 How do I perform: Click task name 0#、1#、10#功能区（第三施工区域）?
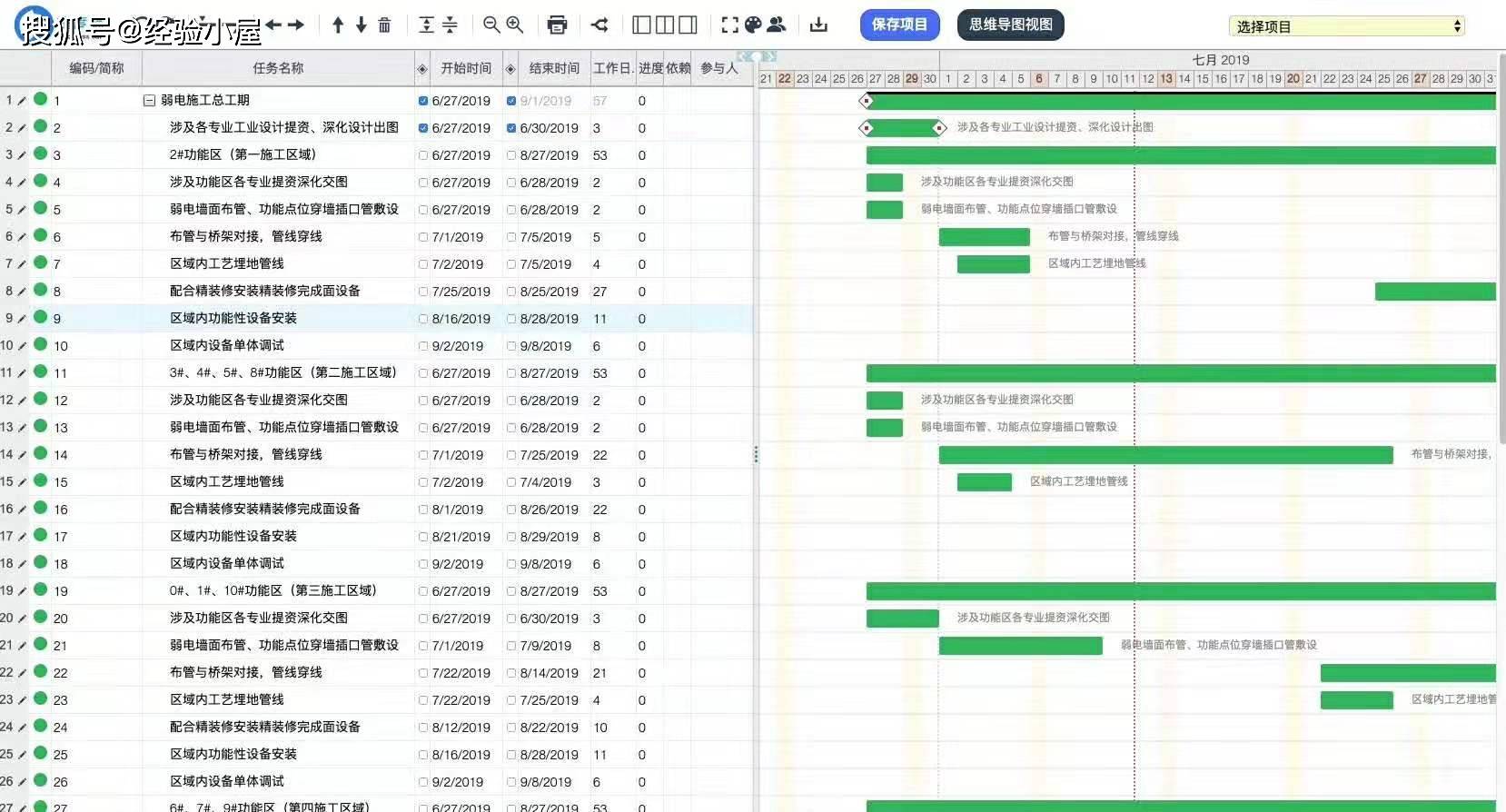point(273,590)
